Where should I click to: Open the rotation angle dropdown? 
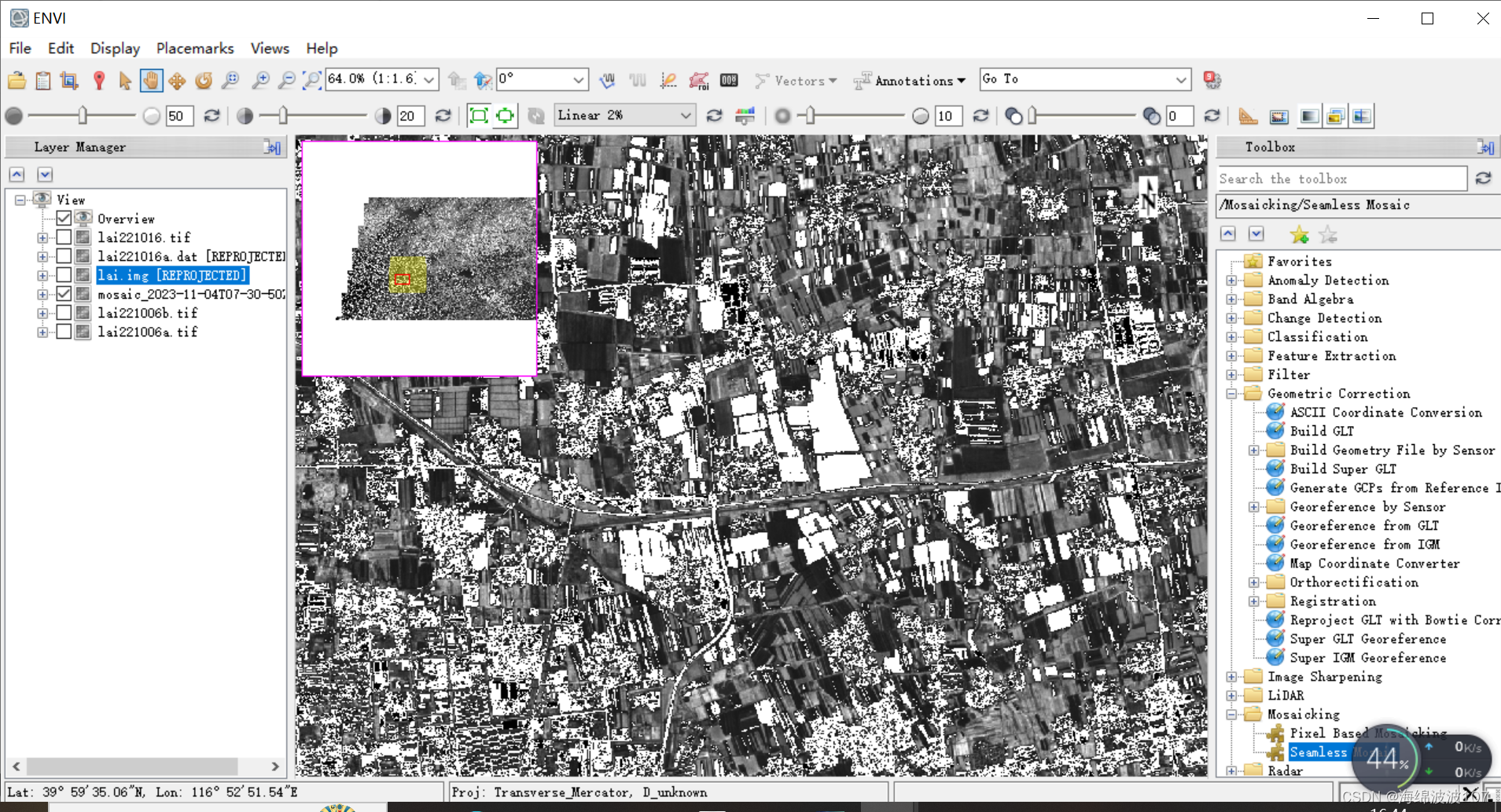click(x=578, y=79)
